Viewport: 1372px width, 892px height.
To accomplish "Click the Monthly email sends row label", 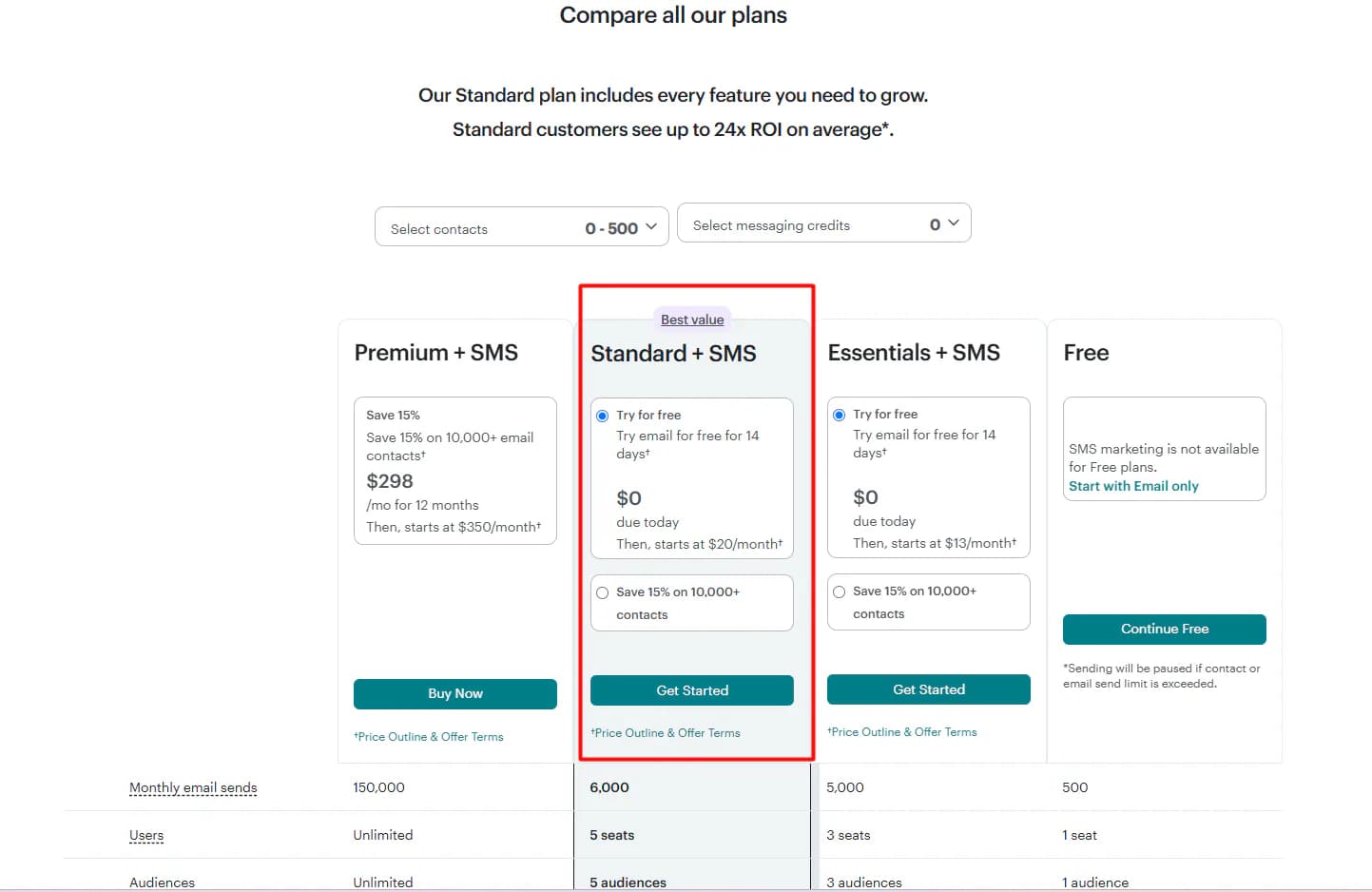I will click(x=193, y=787).
